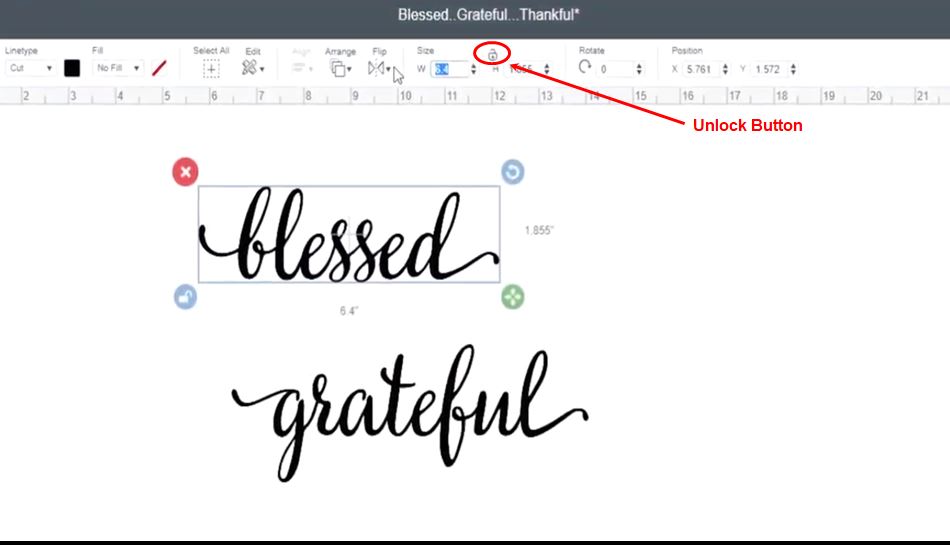The height and width of the screenshot is (545, 950).
Task: Adjust the Width stepper arrows
Action: [x=473, y=69]
